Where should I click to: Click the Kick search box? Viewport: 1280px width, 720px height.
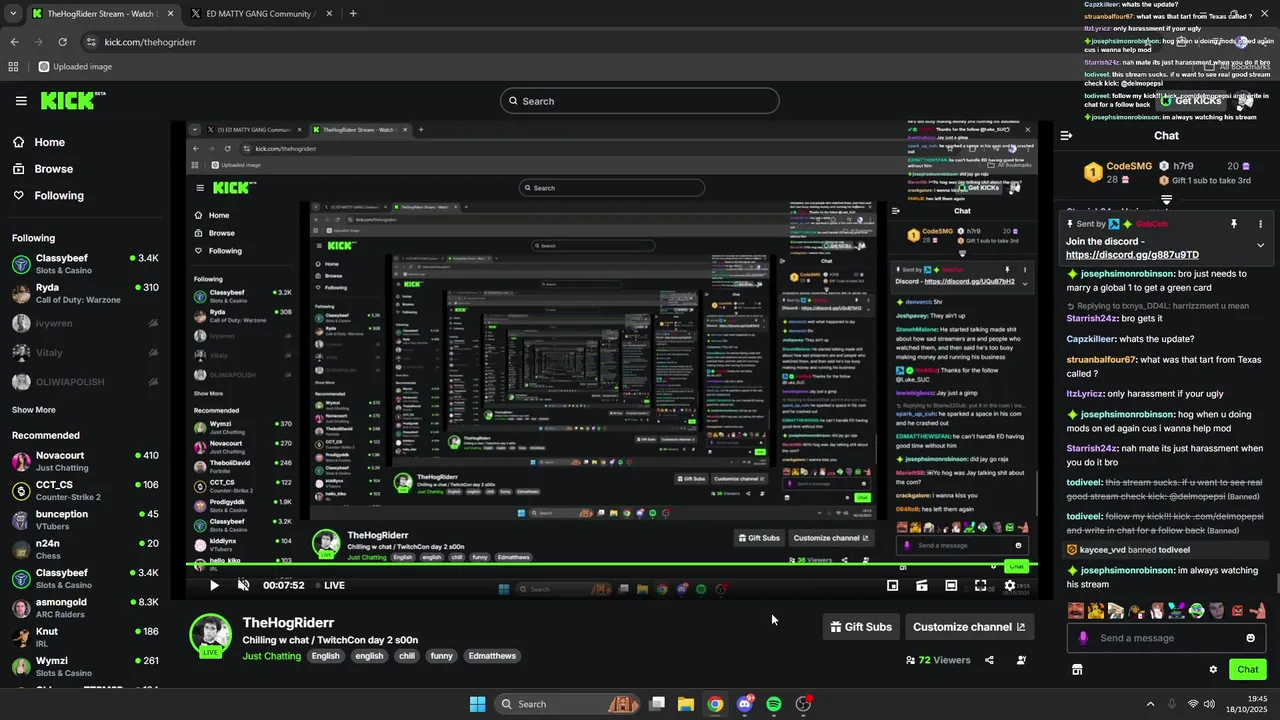point(640,101)
